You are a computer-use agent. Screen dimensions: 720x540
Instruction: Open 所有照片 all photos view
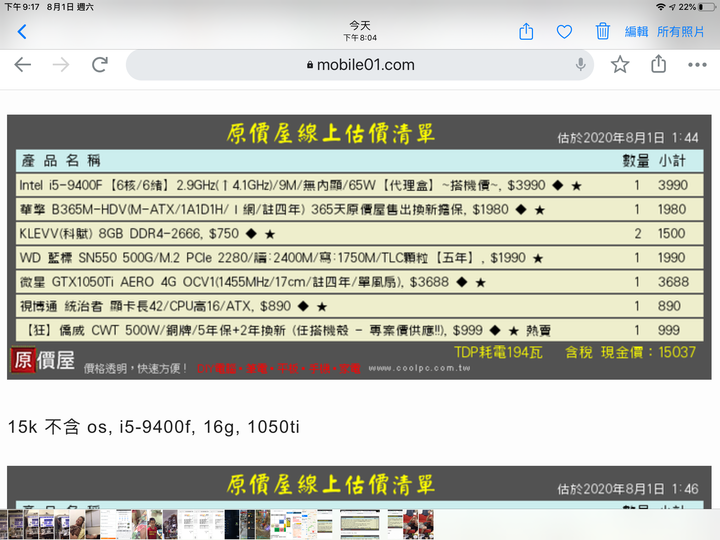681,32
